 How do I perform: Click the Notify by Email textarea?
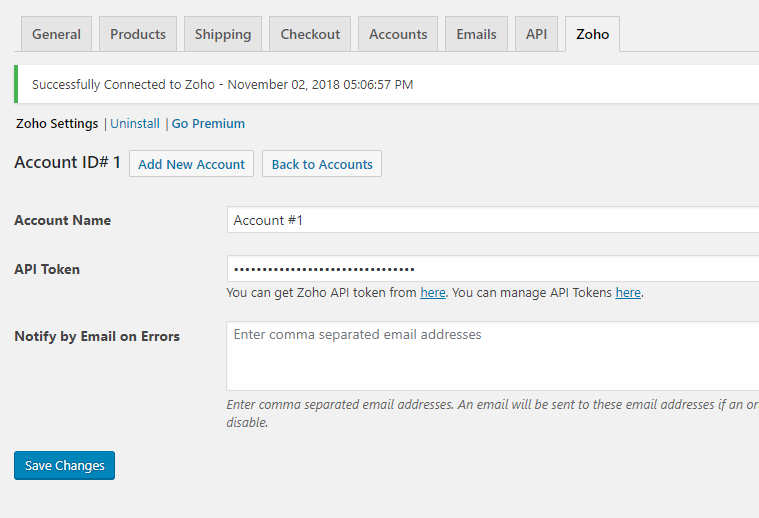[x=492, y=355]
